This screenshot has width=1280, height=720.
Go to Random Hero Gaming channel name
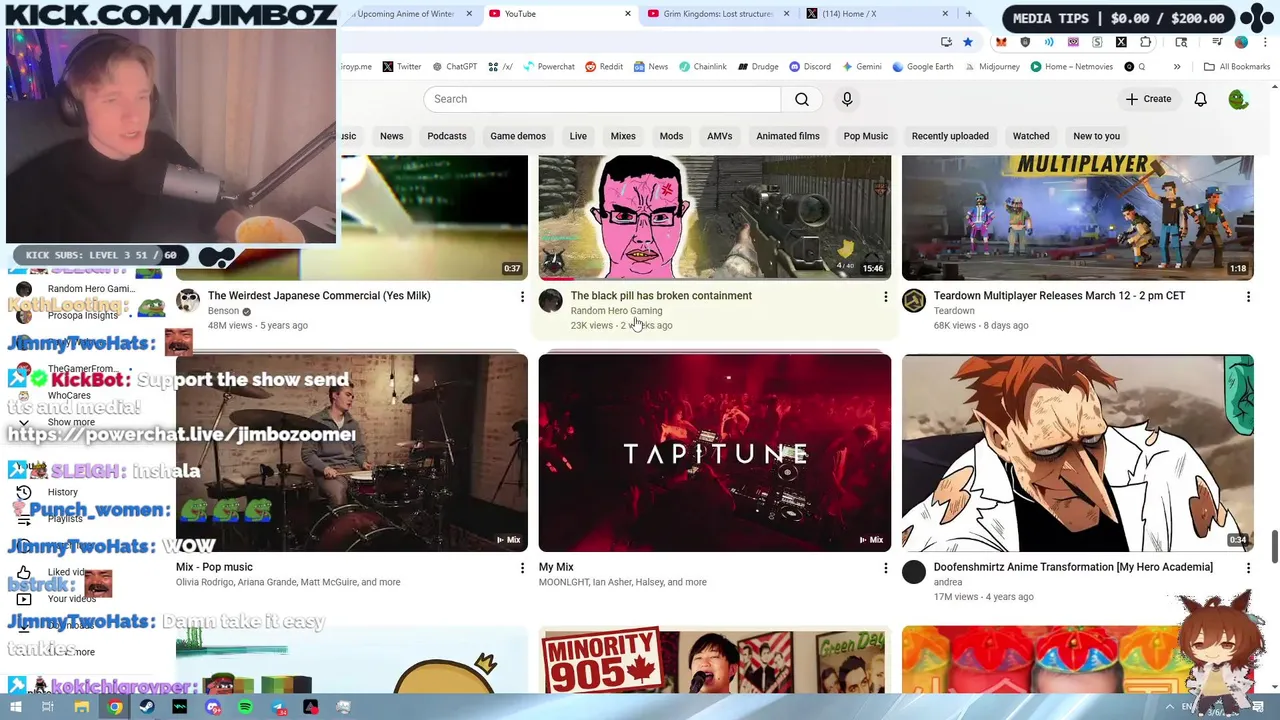(616, 311)
